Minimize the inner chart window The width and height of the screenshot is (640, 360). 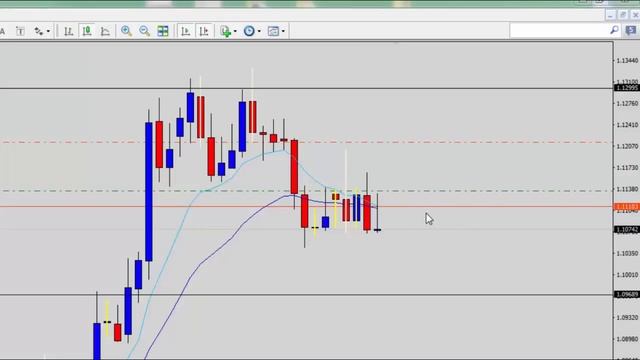click(x=610, y=15)
